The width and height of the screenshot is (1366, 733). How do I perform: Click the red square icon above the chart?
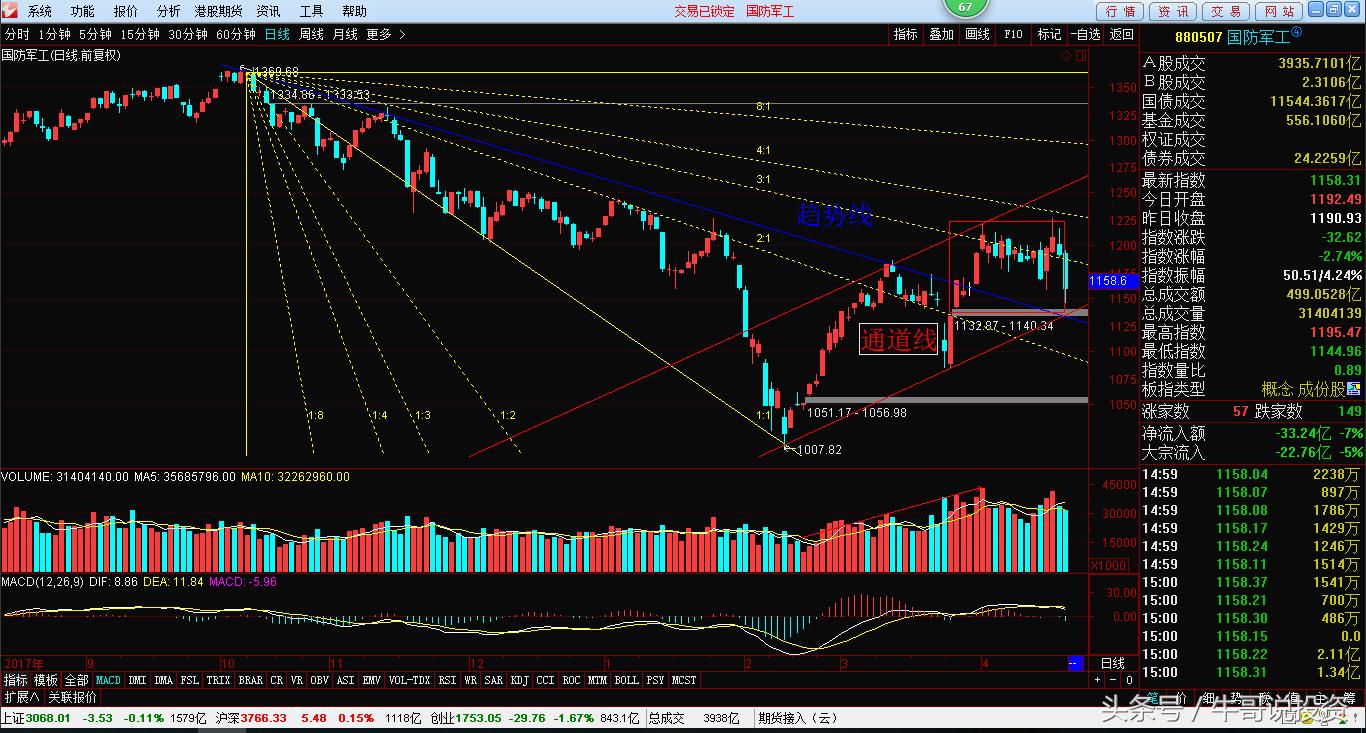pyautogui.click(x=1081, y=56)
